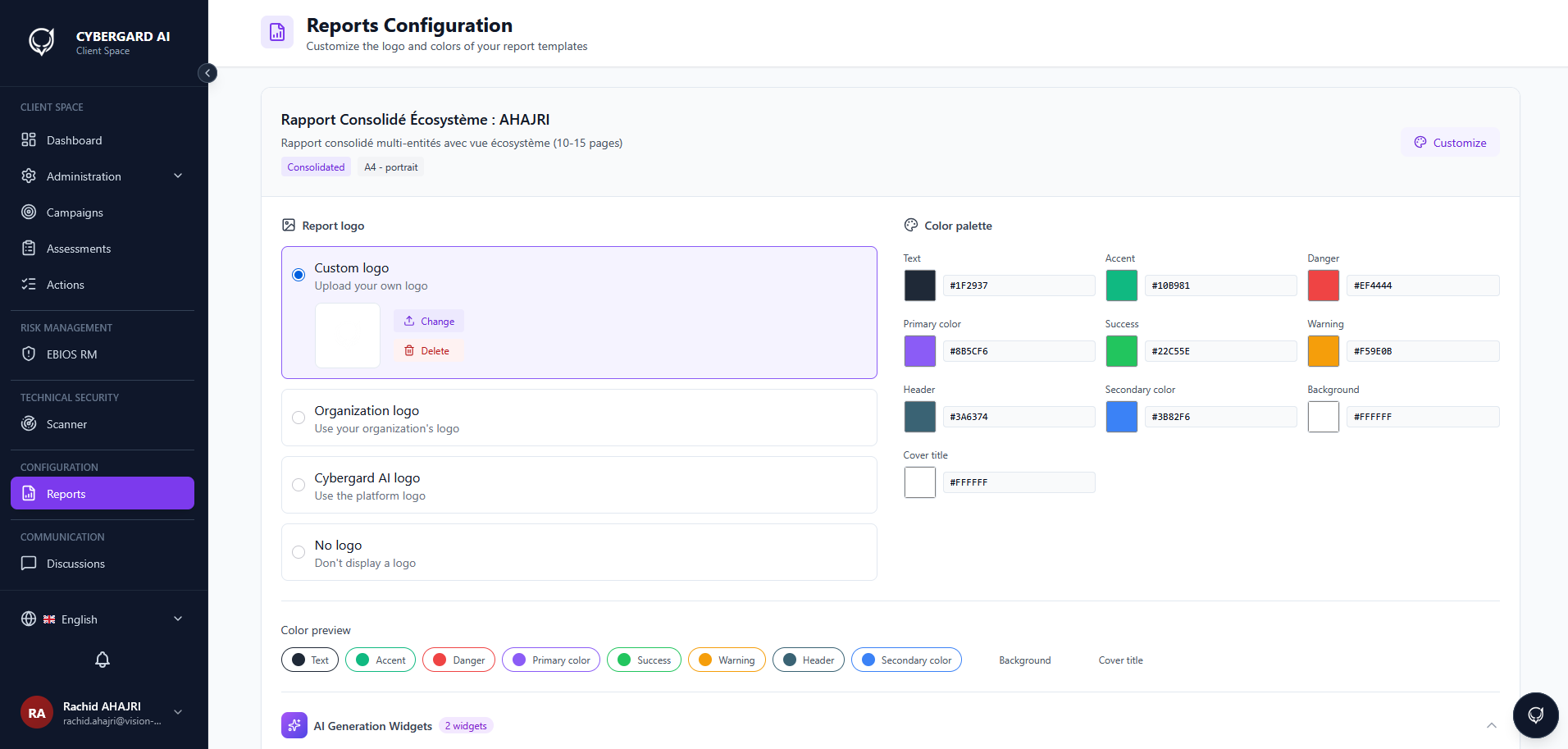Click the Discussions chat icon

pos(29,563)
